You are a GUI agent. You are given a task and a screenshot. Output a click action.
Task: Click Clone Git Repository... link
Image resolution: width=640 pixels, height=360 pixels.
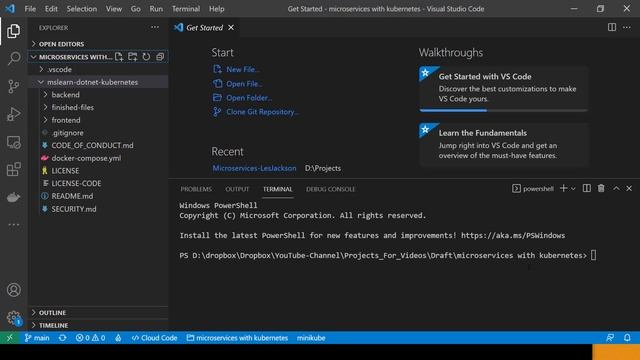[x=262, y=111]
